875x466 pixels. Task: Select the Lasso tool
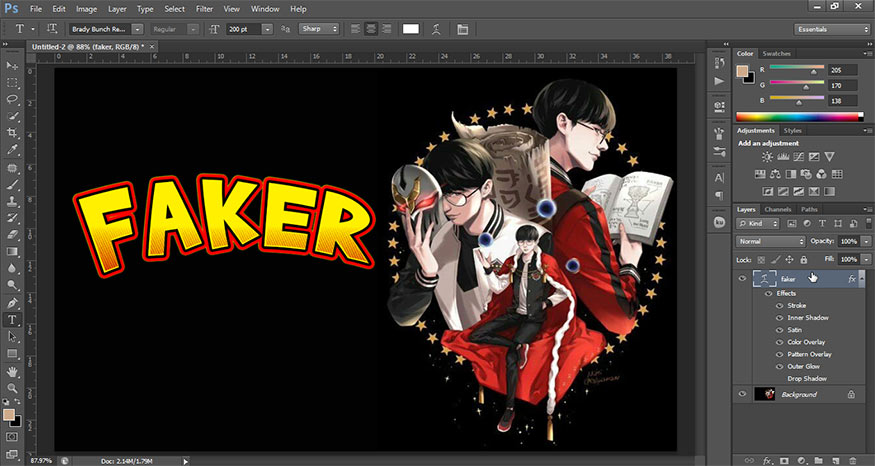[x=12, y=99]
